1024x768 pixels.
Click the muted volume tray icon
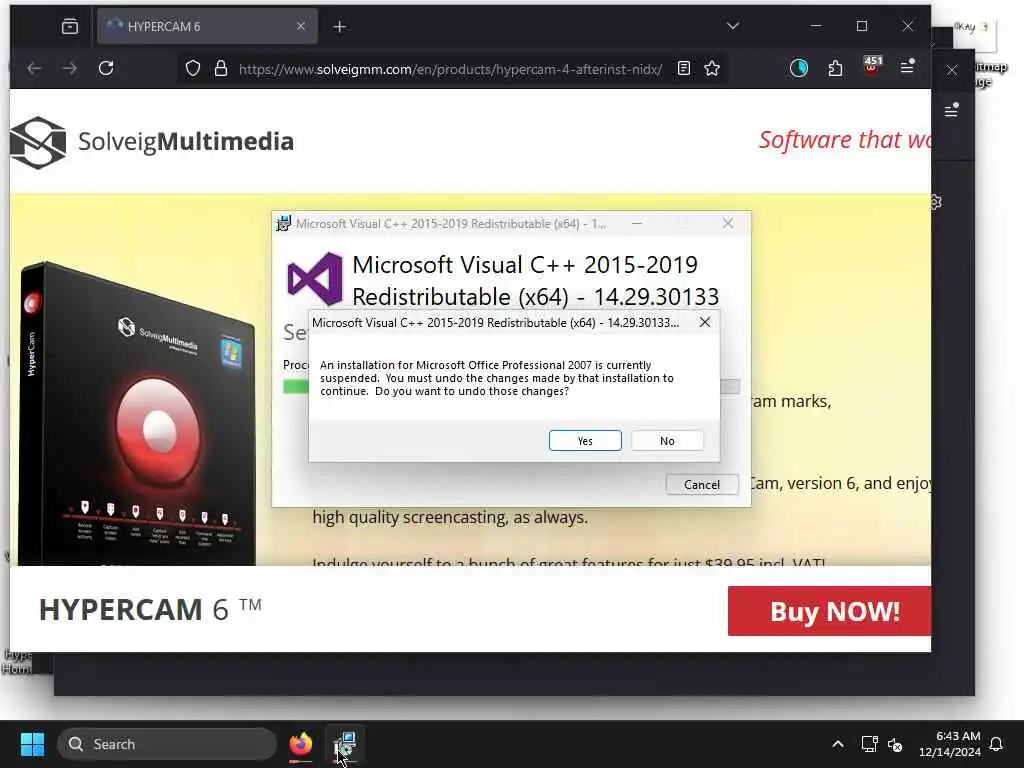[895, 744]
